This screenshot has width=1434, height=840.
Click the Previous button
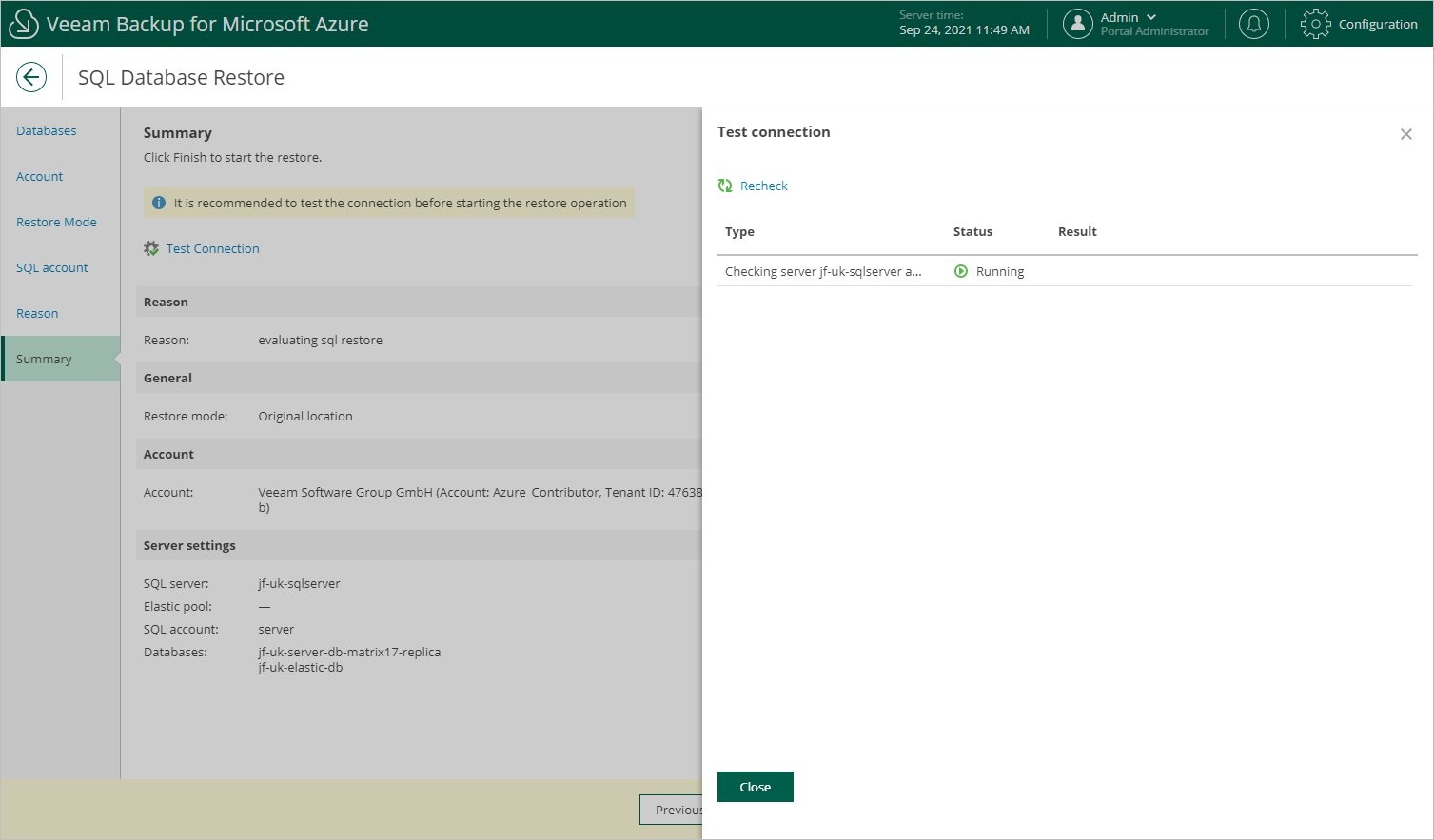[672, 810]
